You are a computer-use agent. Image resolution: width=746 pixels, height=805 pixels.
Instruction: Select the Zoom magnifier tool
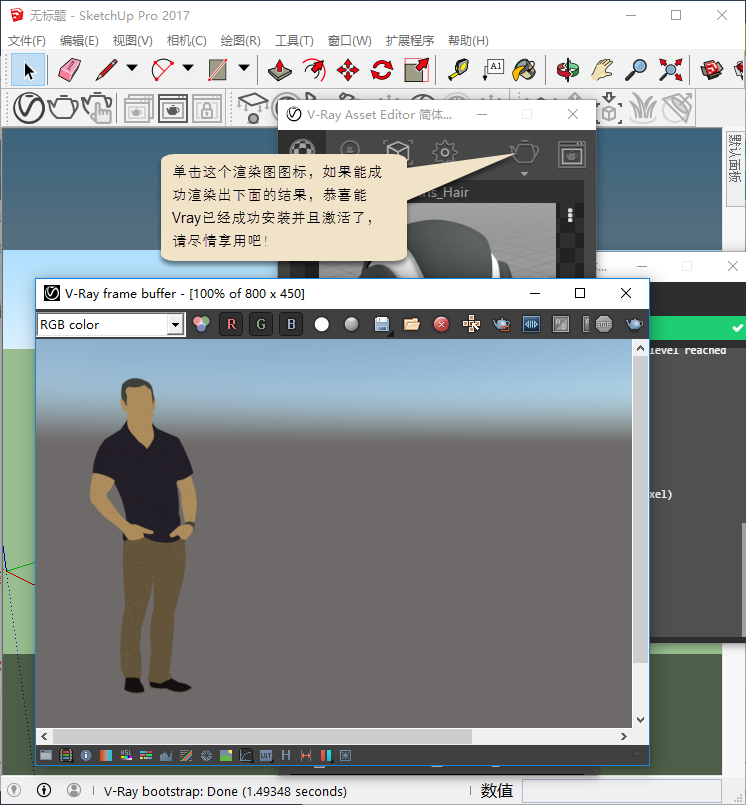click(636, 70)
